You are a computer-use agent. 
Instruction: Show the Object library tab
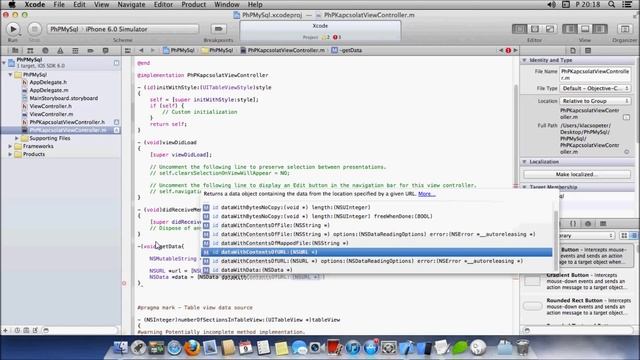point(588,224)
